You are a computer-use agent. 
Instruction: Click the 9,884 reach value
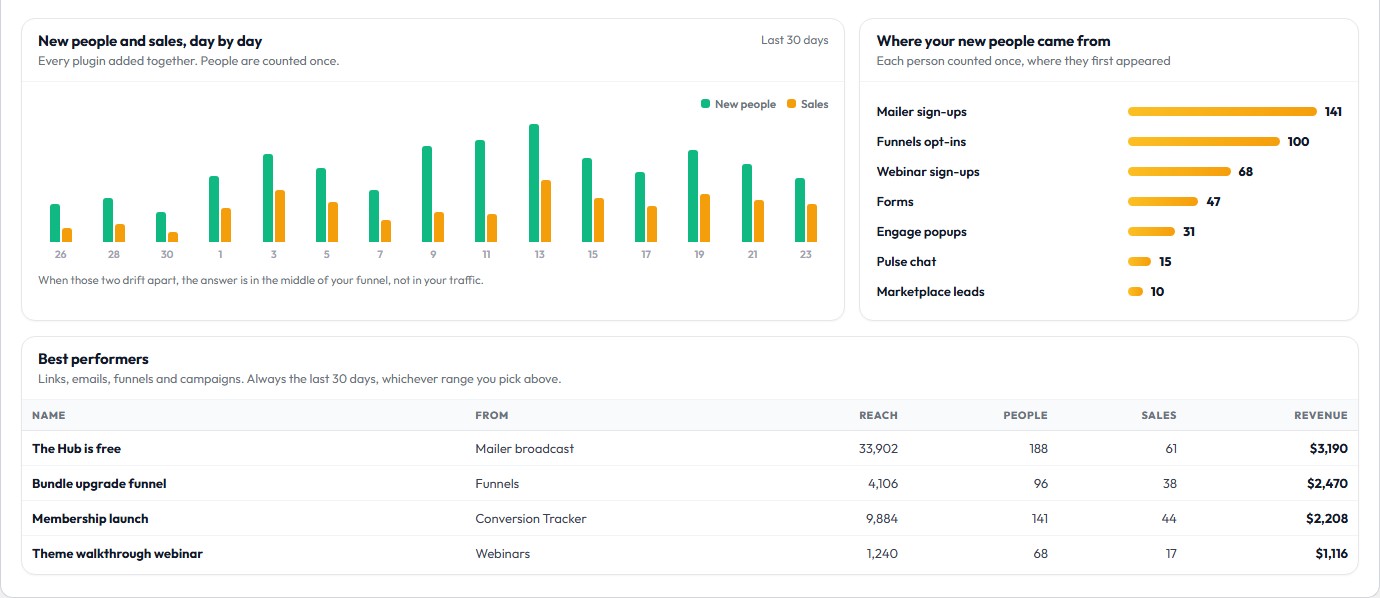click(x=881, y=519)
